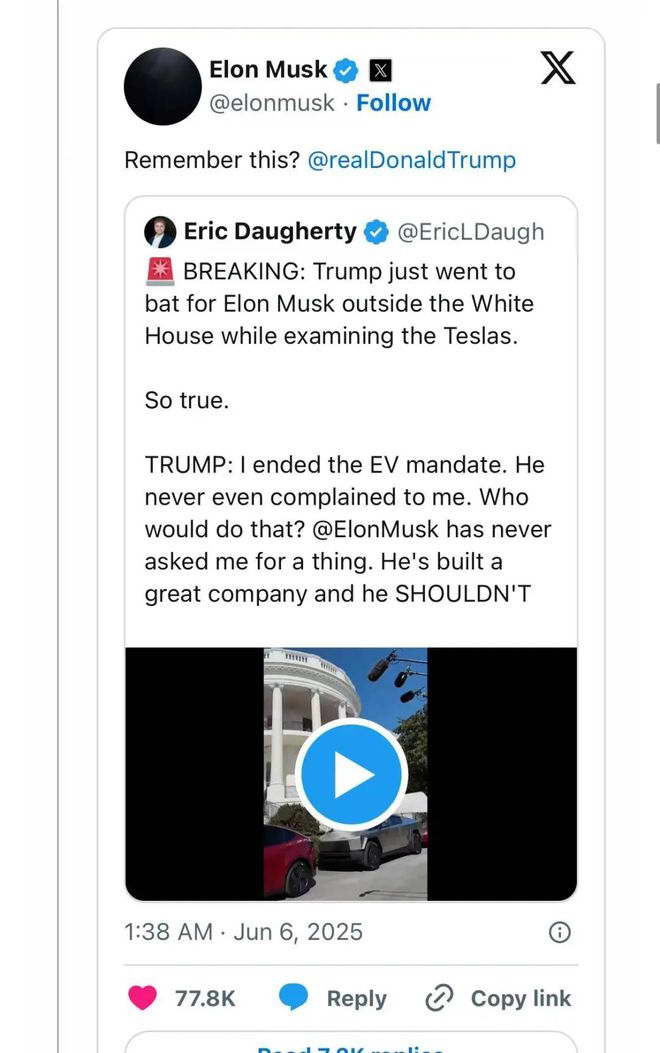
Task: Open the Elon Musk display name link
Action: click(267, 70)
